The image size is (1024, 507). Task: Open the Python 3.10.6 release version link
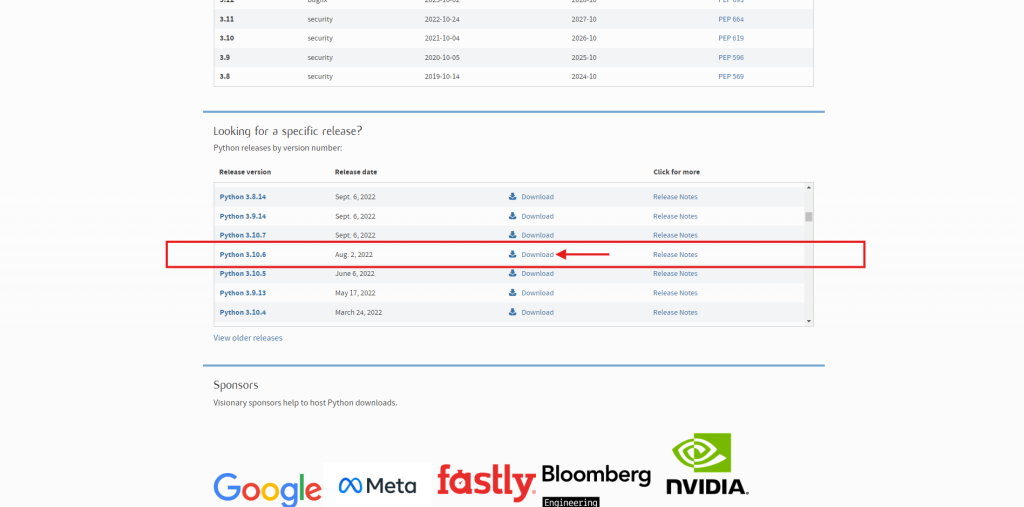pos(243,255)
